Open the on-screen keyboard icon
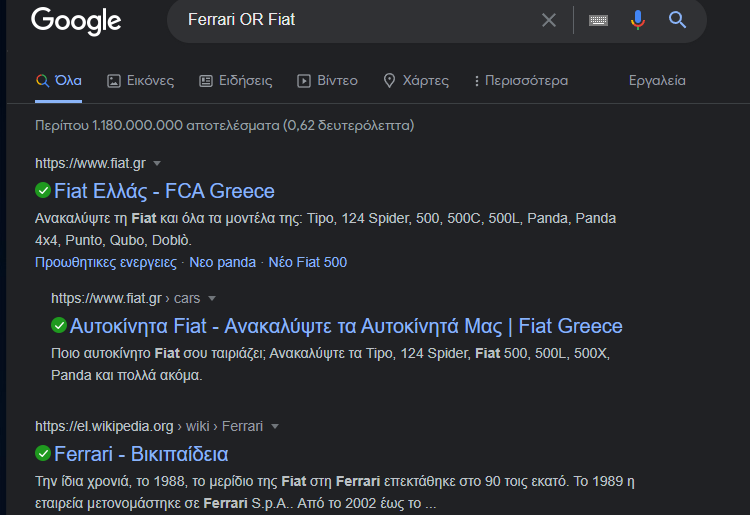Image resolution: width=750 pixels, height=515 pixels. [x=598, y=20]
